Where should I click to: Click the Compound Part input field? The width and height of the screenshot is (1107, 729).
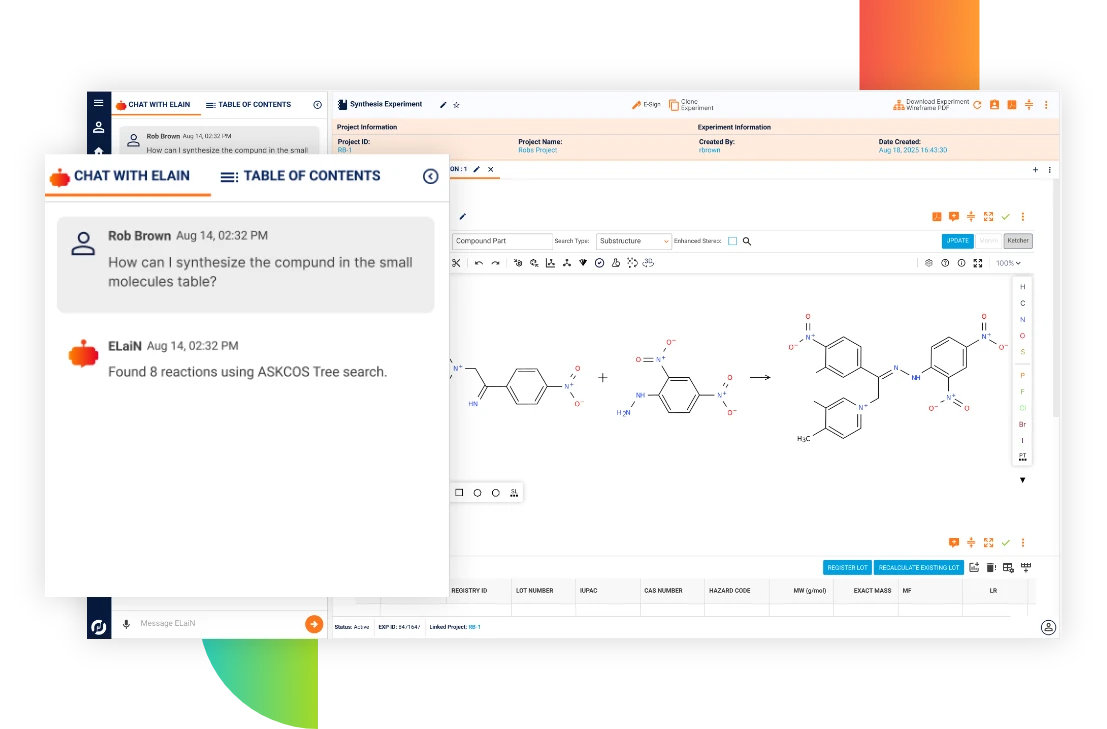(501, 241)
